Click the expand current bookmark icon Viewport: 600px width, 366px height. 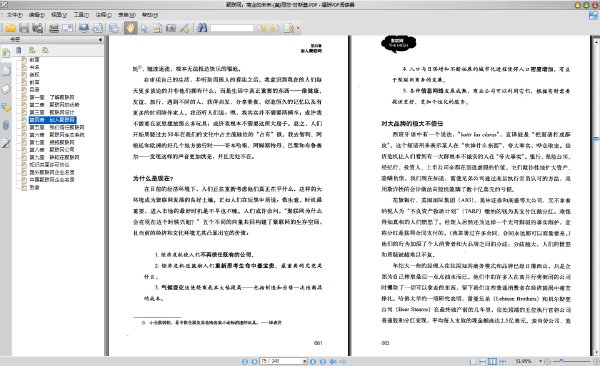pos(32,50)
